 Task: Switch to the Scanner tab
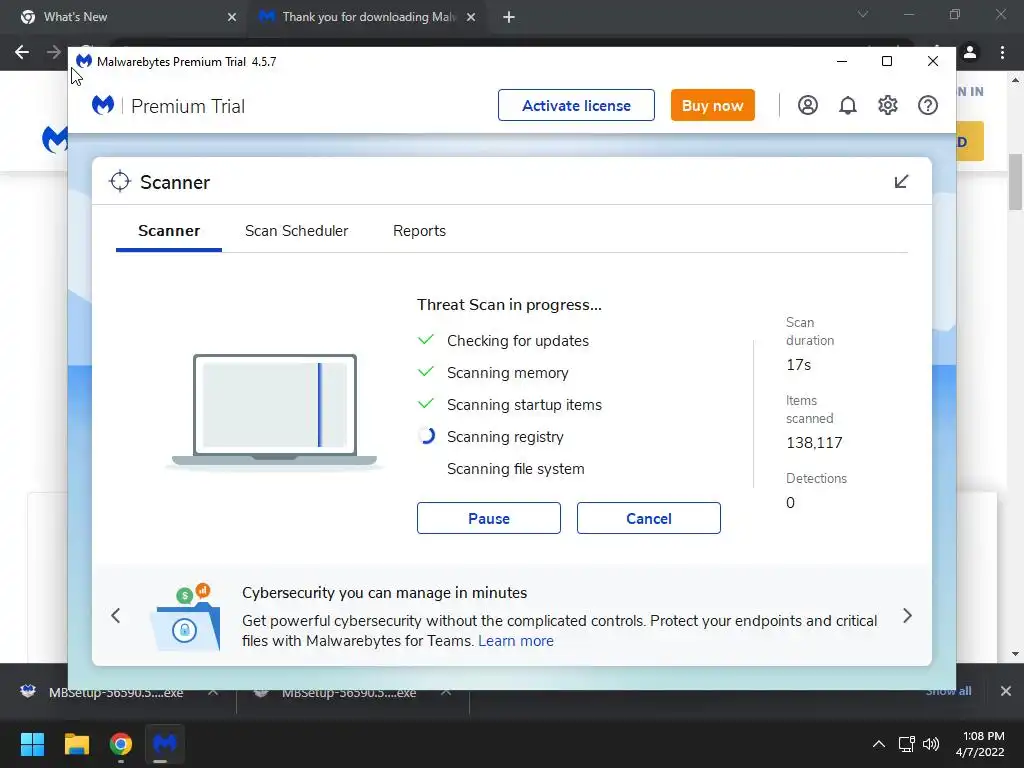169,231
